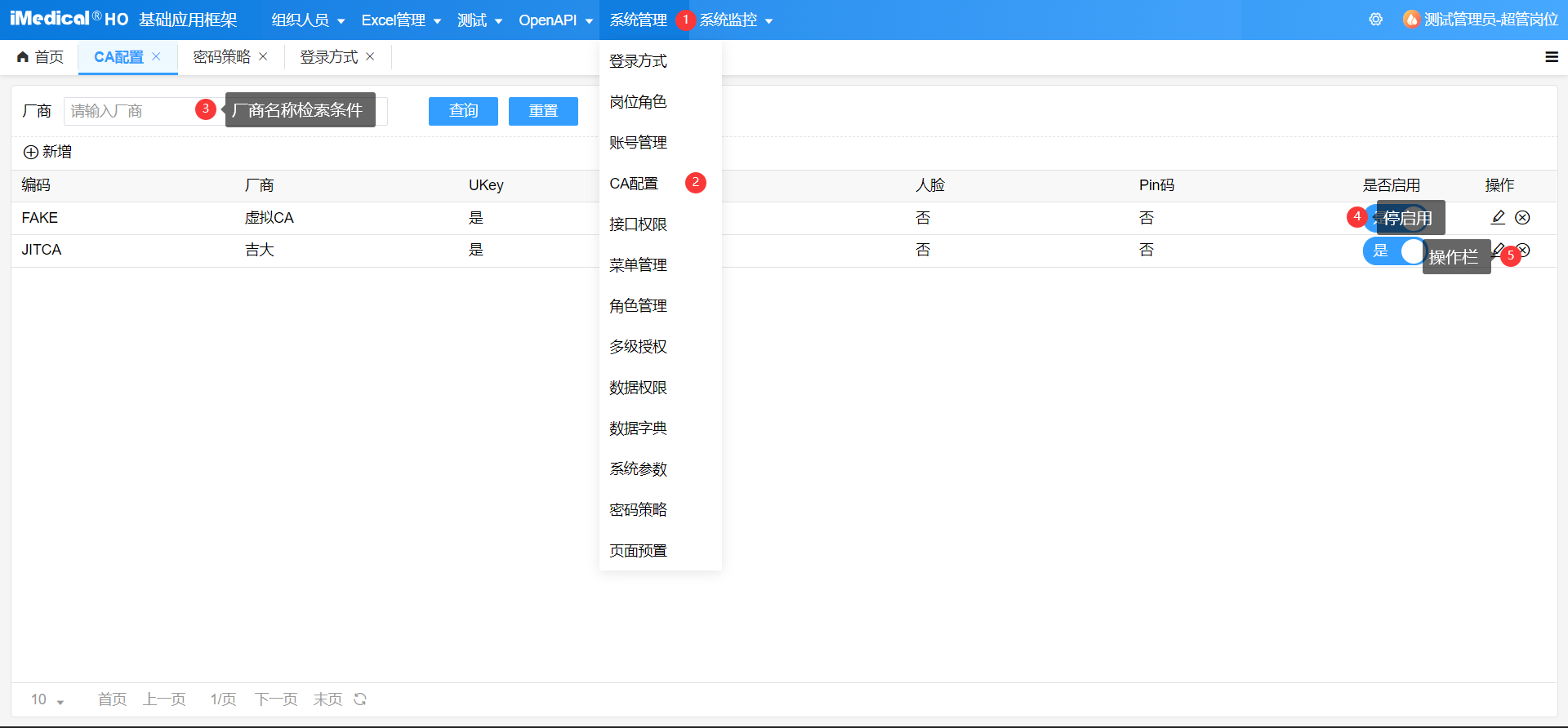Open the Excel管理 dropdown menu
The height and width of the screenshot is (728, 1568).
point(401,20)
